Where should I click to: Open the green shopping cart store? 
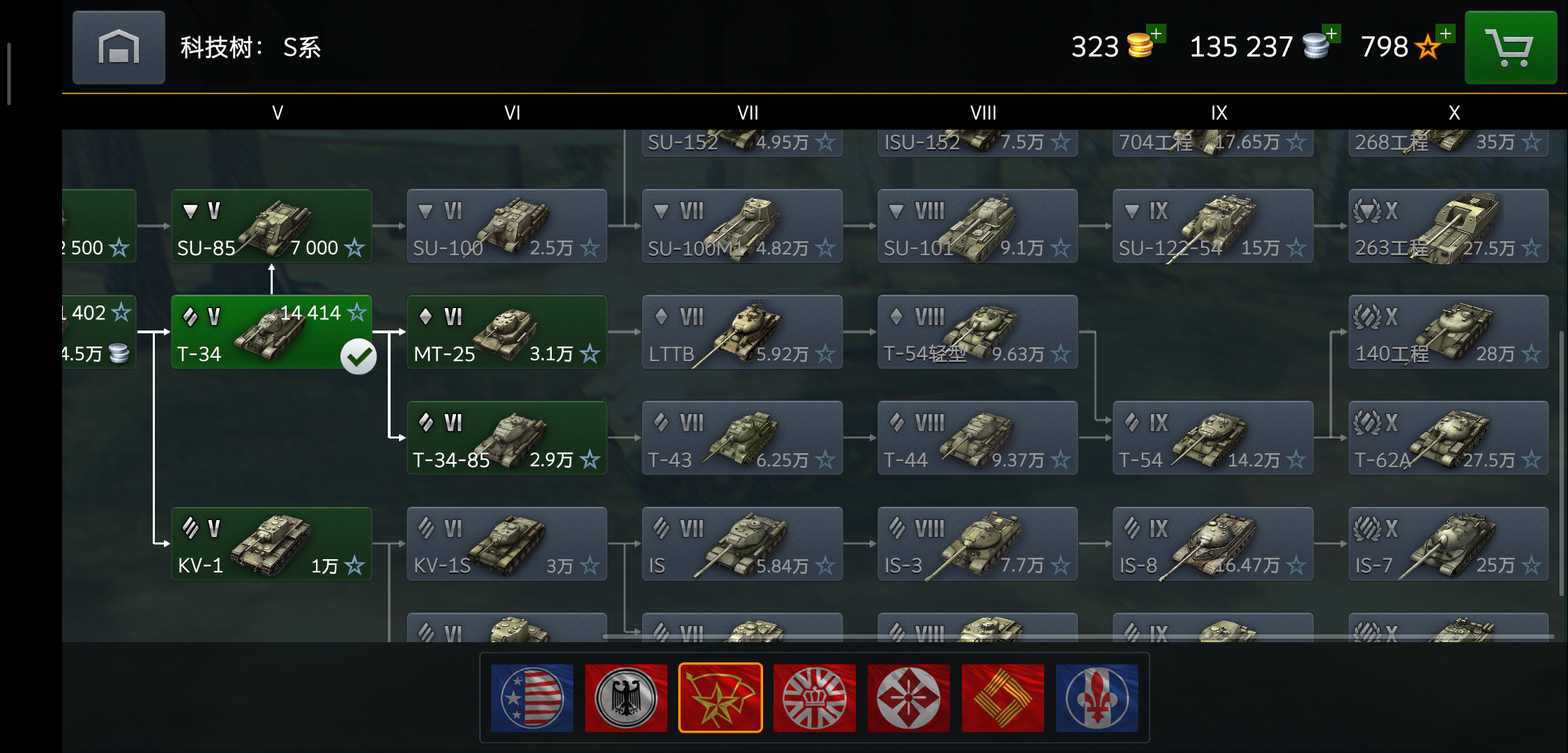point(1511,47)
